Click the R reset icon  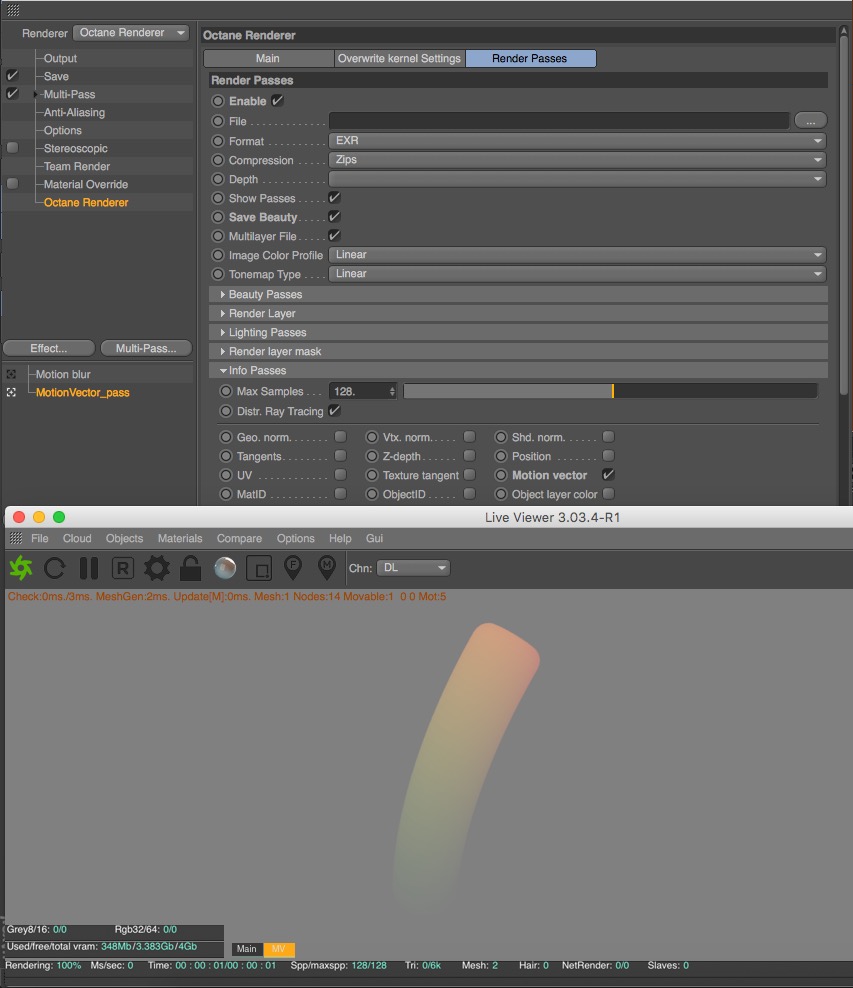[x=123, y=568]
